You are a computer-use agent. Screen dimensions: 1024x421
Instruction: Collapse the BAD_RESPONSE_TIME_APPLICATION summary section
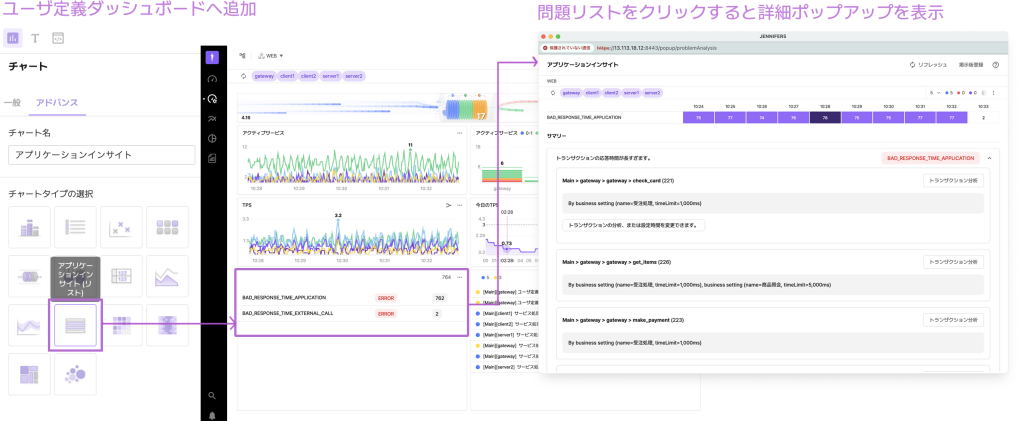[989, 158]
